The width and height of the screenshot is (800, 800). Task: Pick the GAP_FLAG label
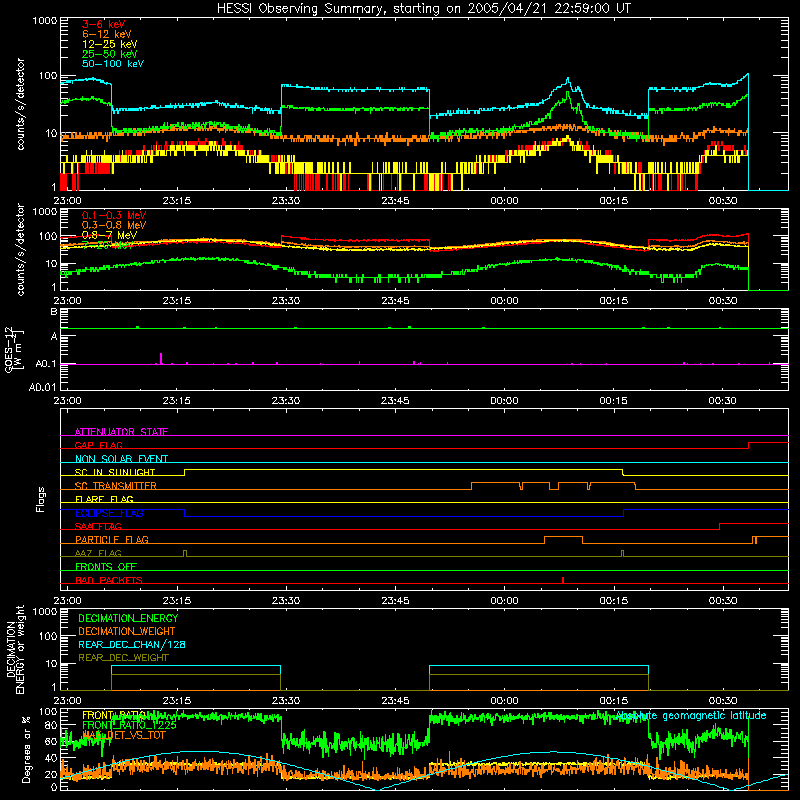[x=98, y=445]
